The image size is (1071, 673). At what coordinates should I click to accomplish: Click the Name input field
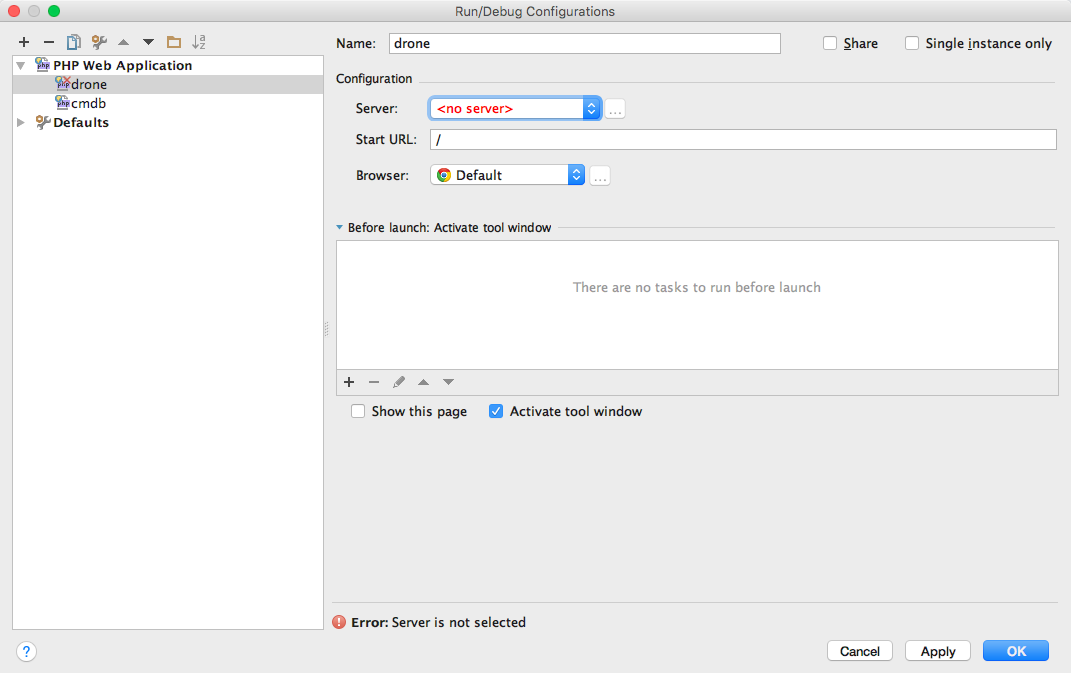click(585, 44)
